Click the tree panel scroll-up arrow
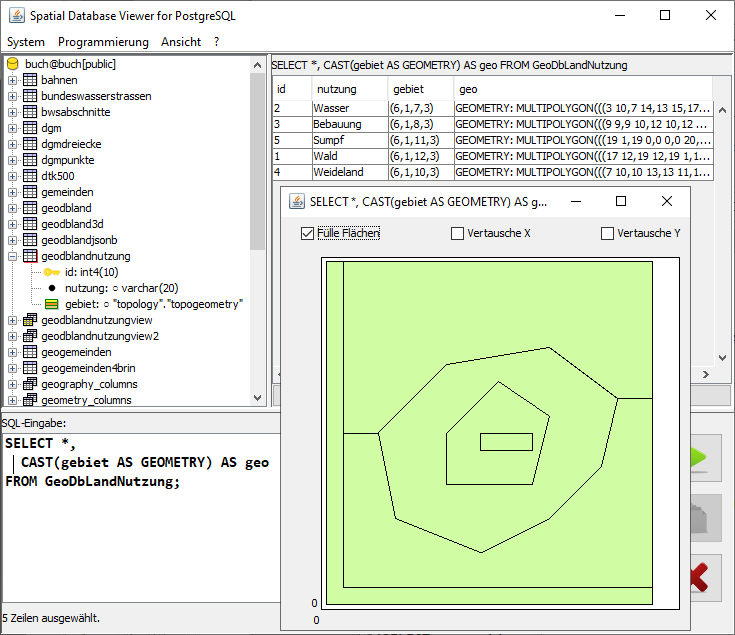Image resolution: width=735 pixels, height=635 pixels. tap(257, 65)
